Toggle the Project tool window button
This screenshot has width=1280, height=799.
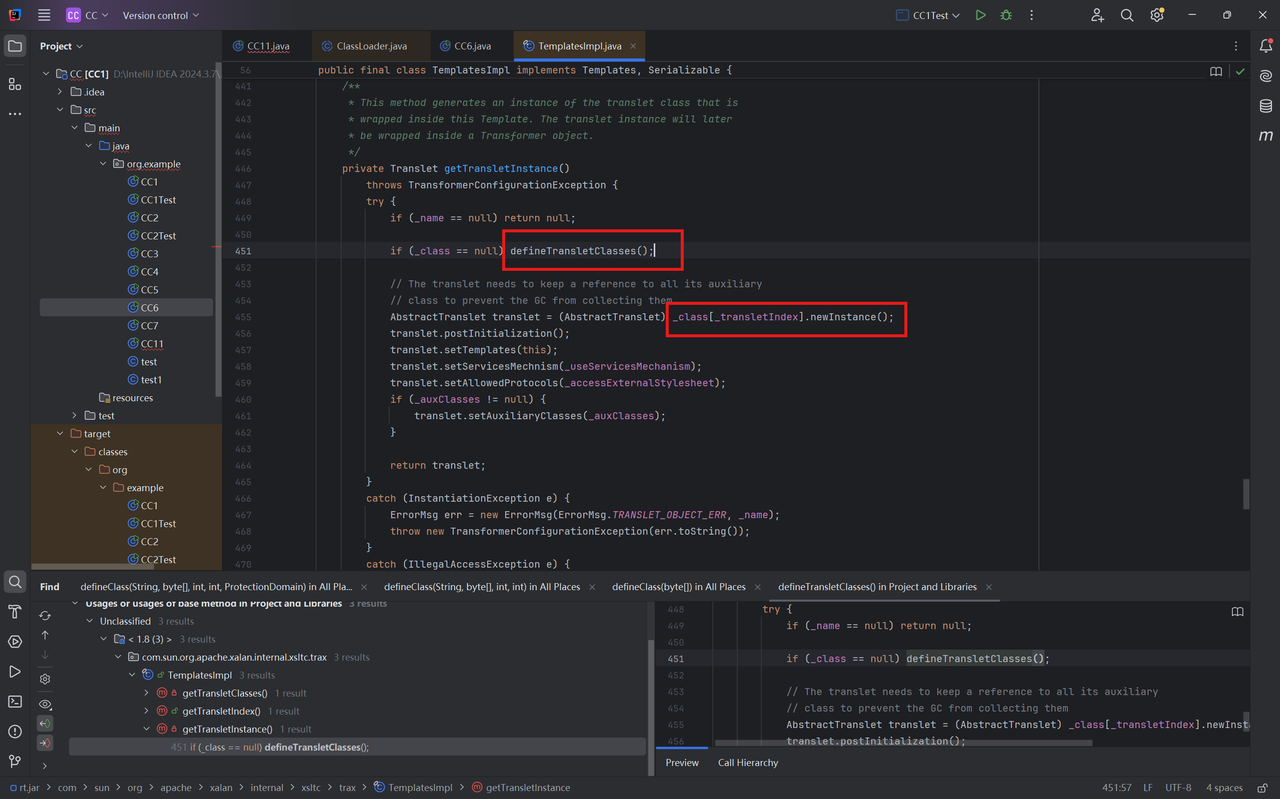15,46
